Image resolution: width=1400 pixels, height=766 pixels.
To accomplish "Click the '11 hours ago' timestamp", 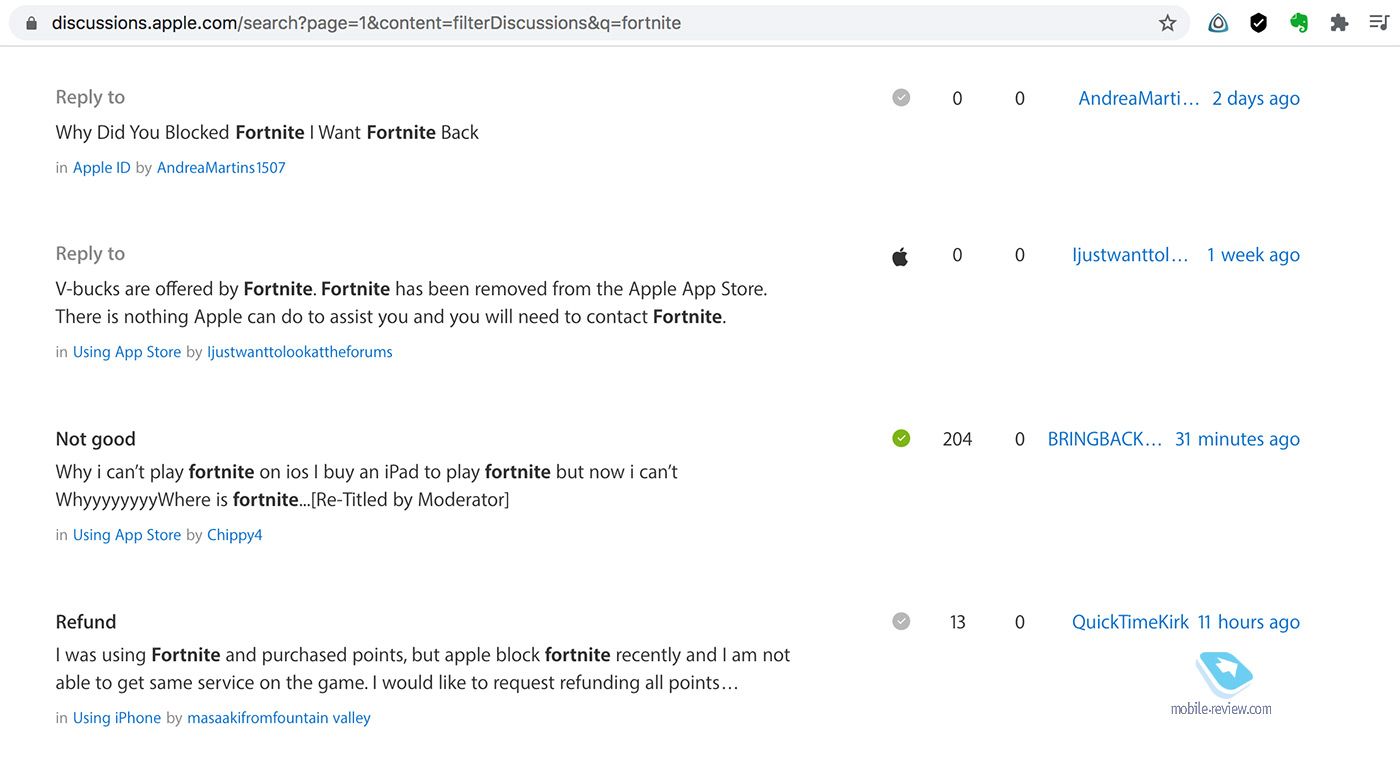I will pos(1249,622).
